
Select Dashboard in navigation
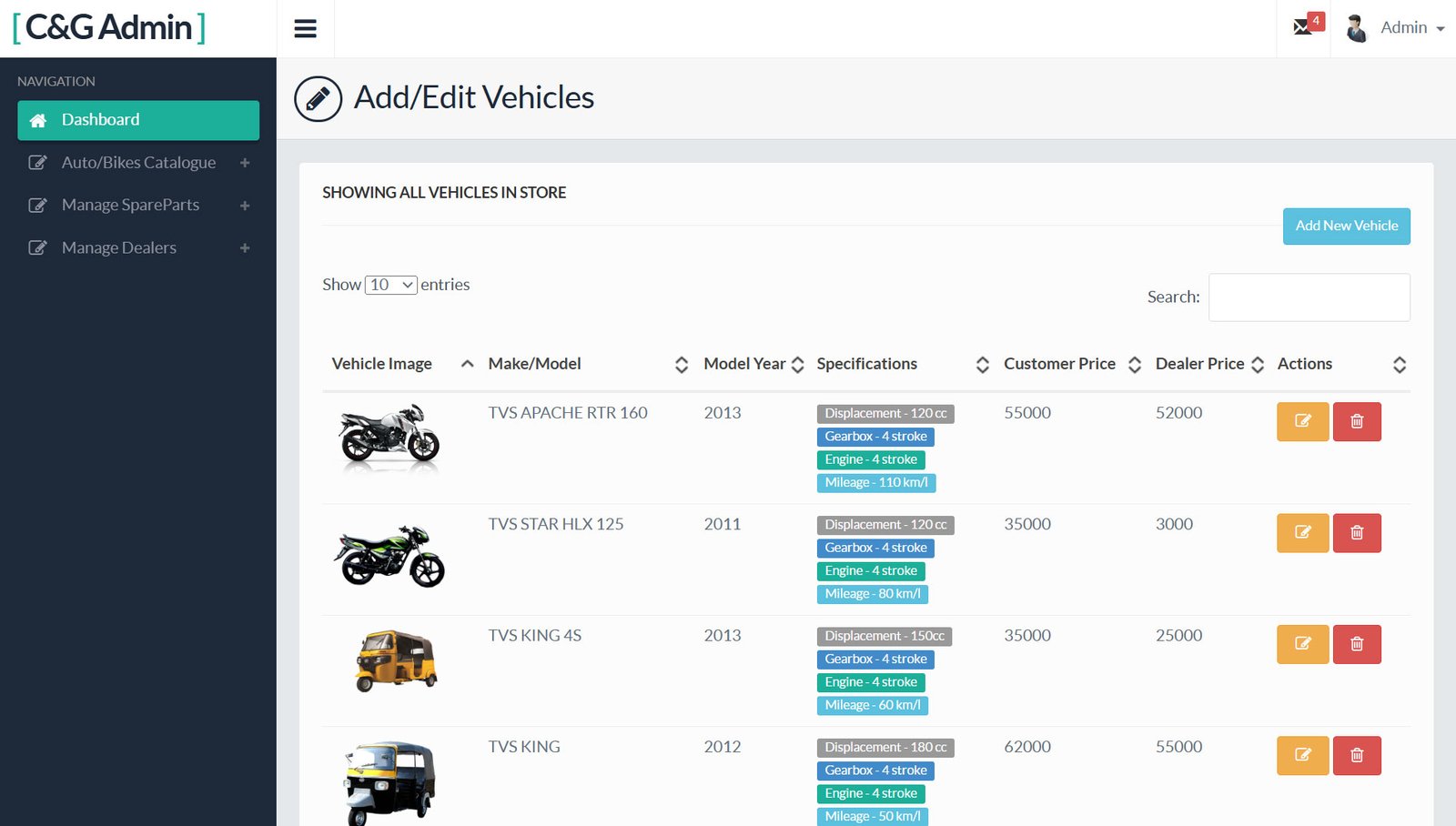coord(138,120)
